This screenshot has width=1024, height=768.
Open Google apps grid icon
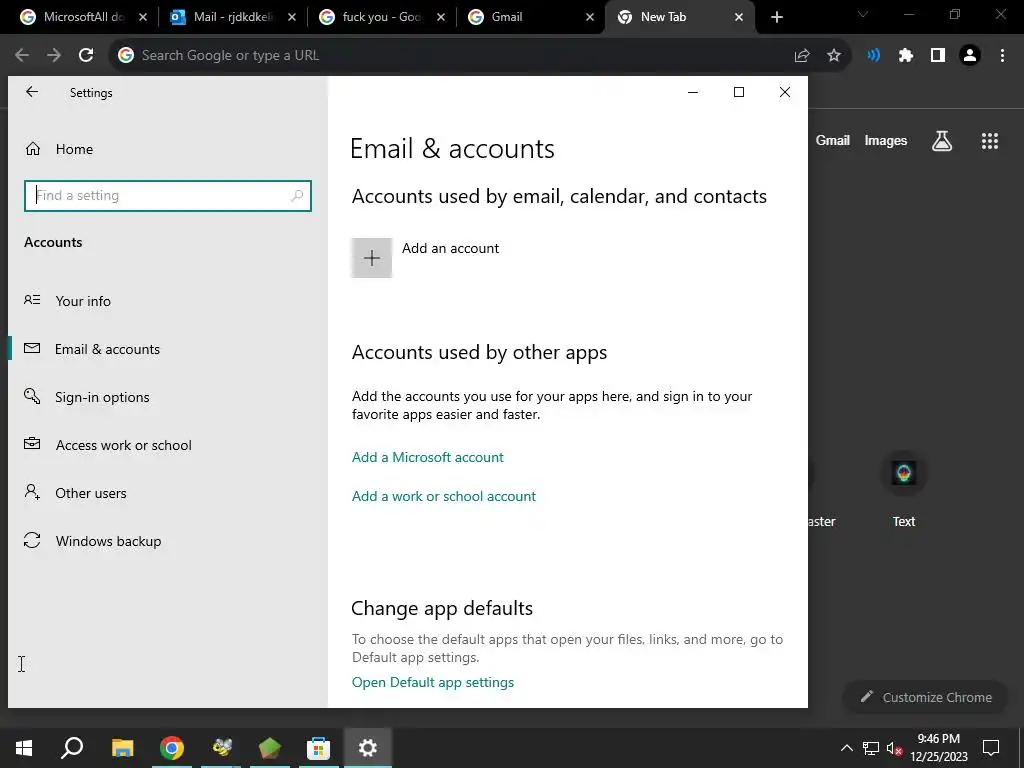990,140
